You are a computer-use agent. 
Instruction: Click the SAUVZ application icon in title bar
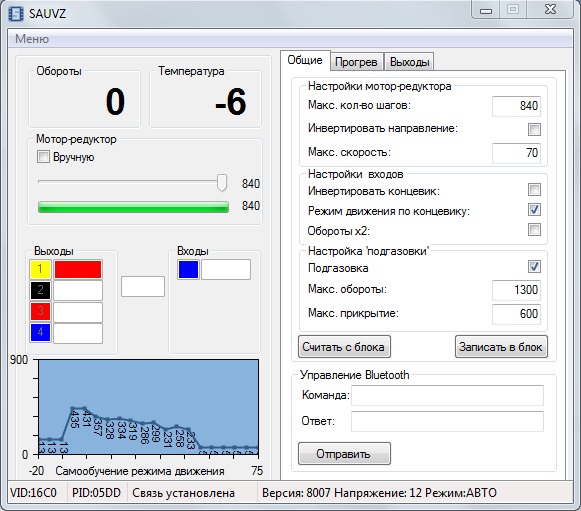[x=16, y=14]
